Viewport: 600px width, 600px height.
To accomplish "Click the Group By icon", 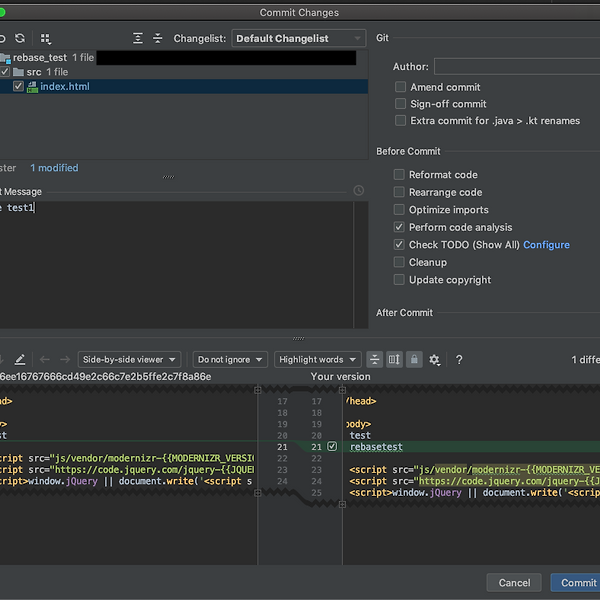I will pos(46,39).
